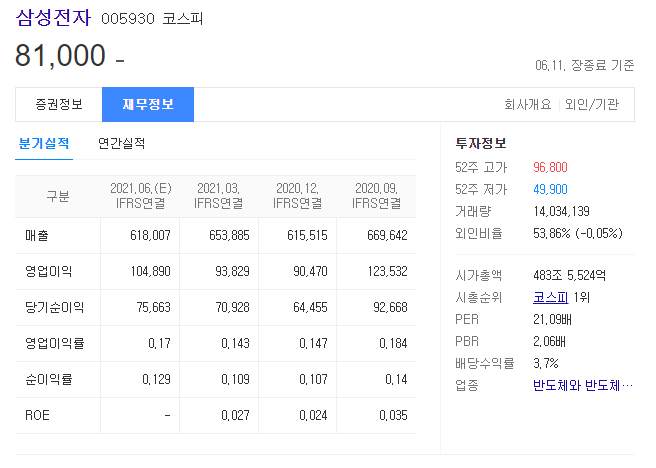The width and height of the screenshot is (656, 468).
Task: Open the 반도체와 반도체 industry link
Action: 583,385
